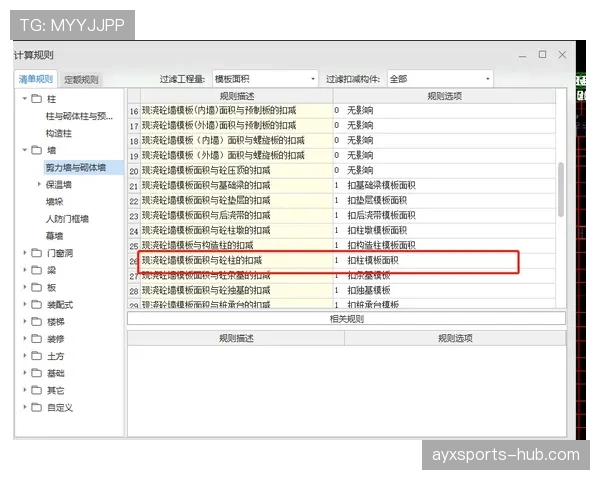Expand the 门窗洞 folder
The height and width of the screenshot is (480, 600).
25,253
